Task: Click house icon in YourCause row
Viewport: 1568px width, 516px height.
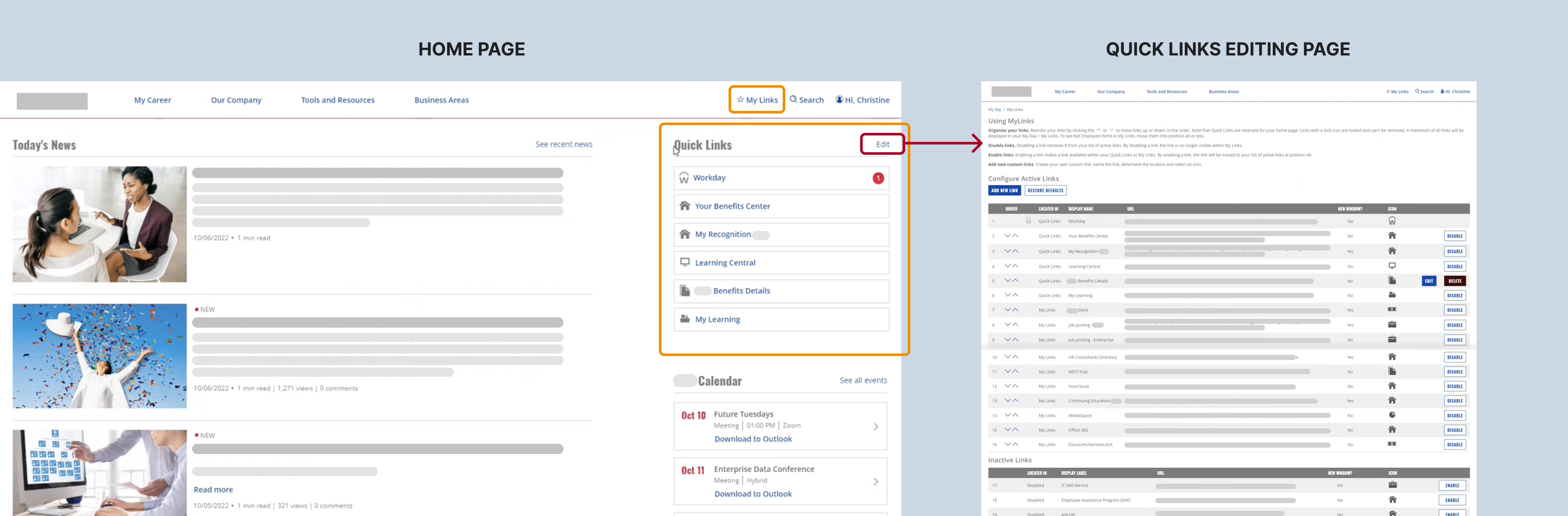Action: [x=1392, y=386]
